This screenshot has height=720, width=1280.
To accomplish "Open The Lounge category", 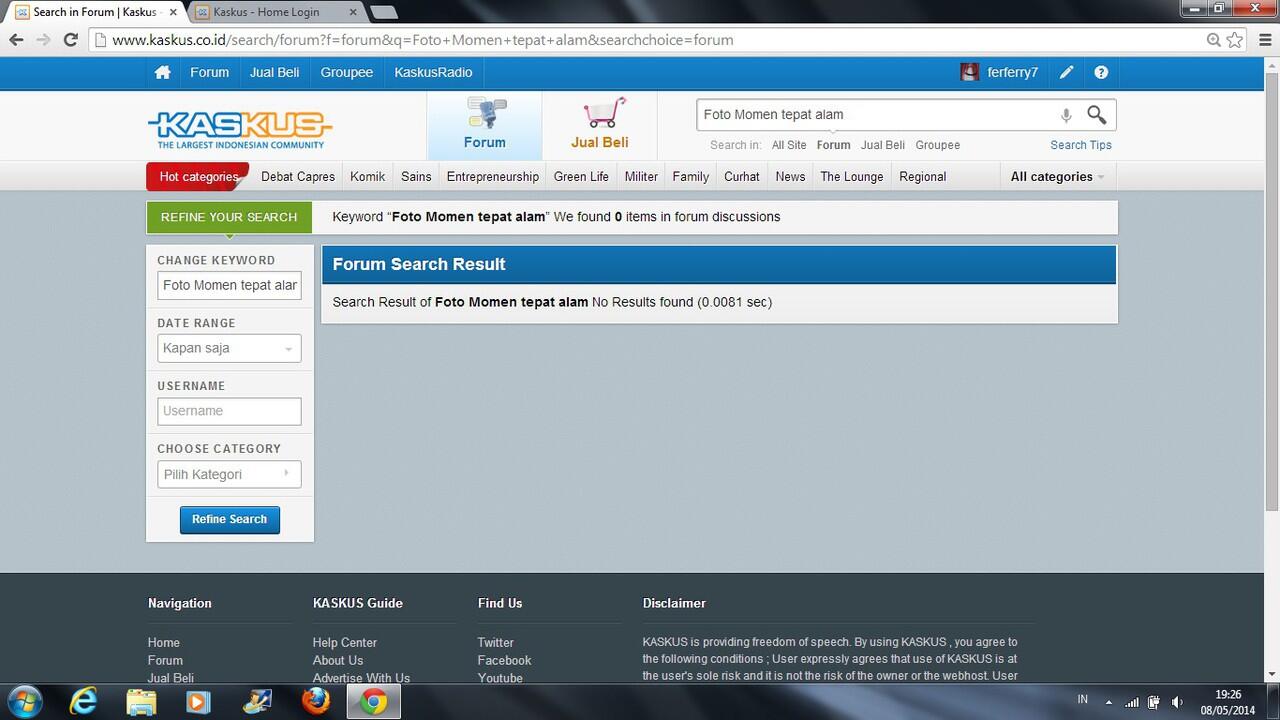I will [852, 177].
